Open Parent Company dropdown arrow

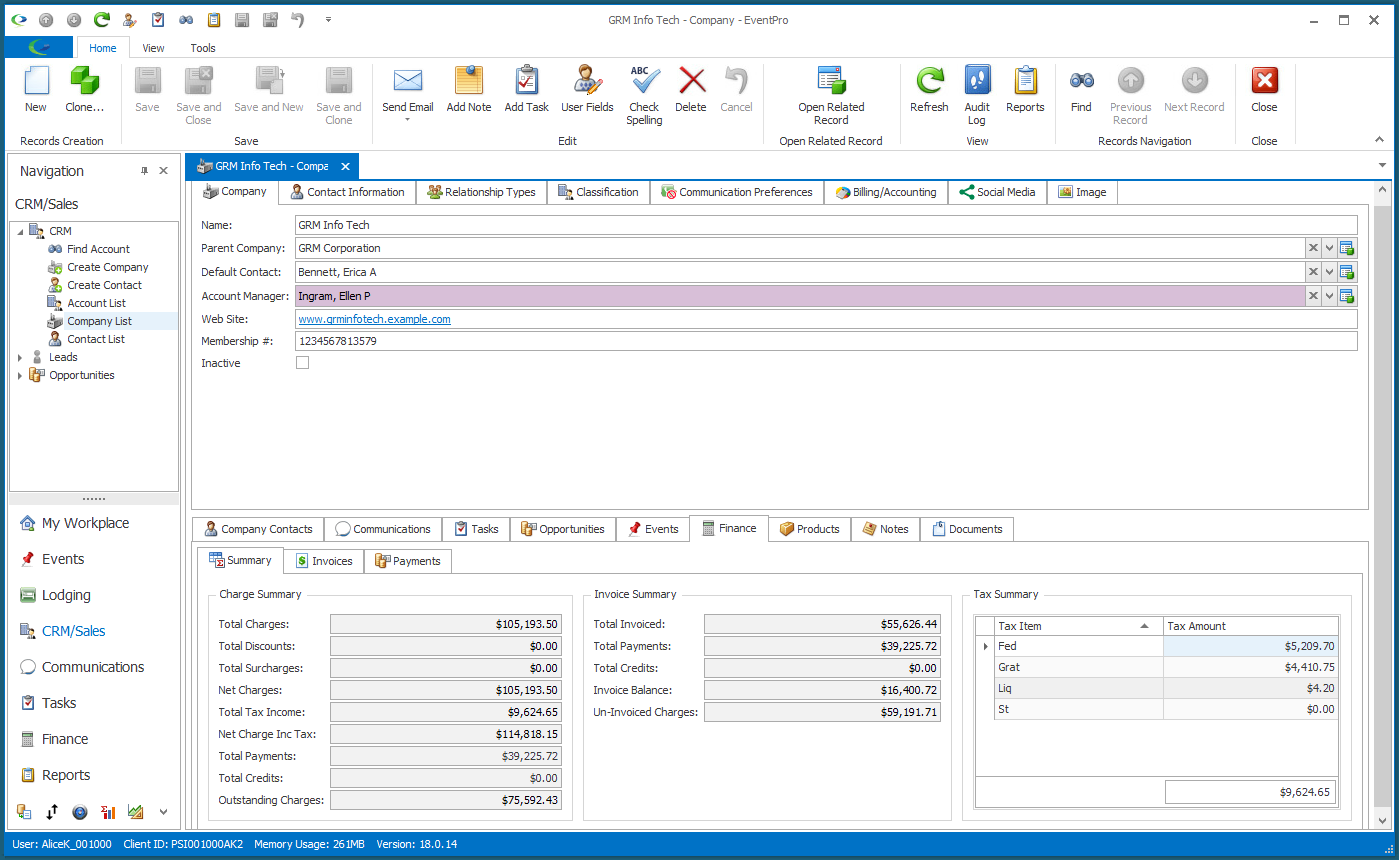(1329, 248)
